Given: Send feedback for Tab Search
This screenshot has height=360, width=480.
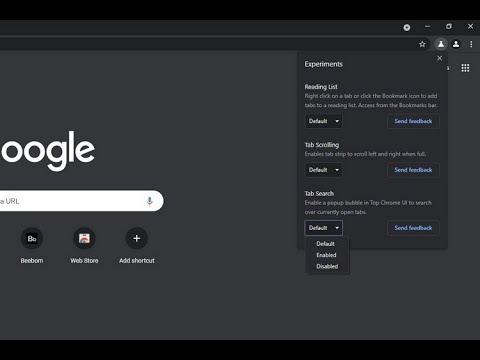Looking at the screenshot, I should click(x=413, y=228).
